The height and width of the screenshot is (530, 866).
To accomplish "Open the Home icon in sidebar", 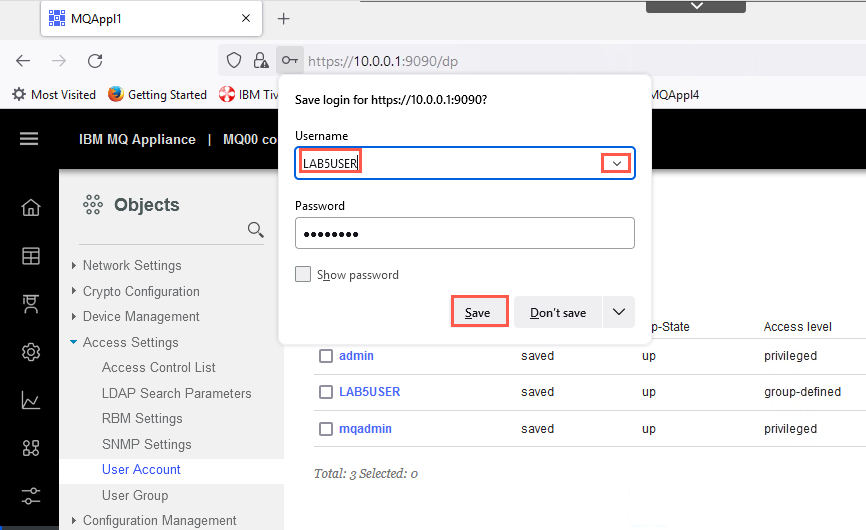I will click(x=31, y=208).
